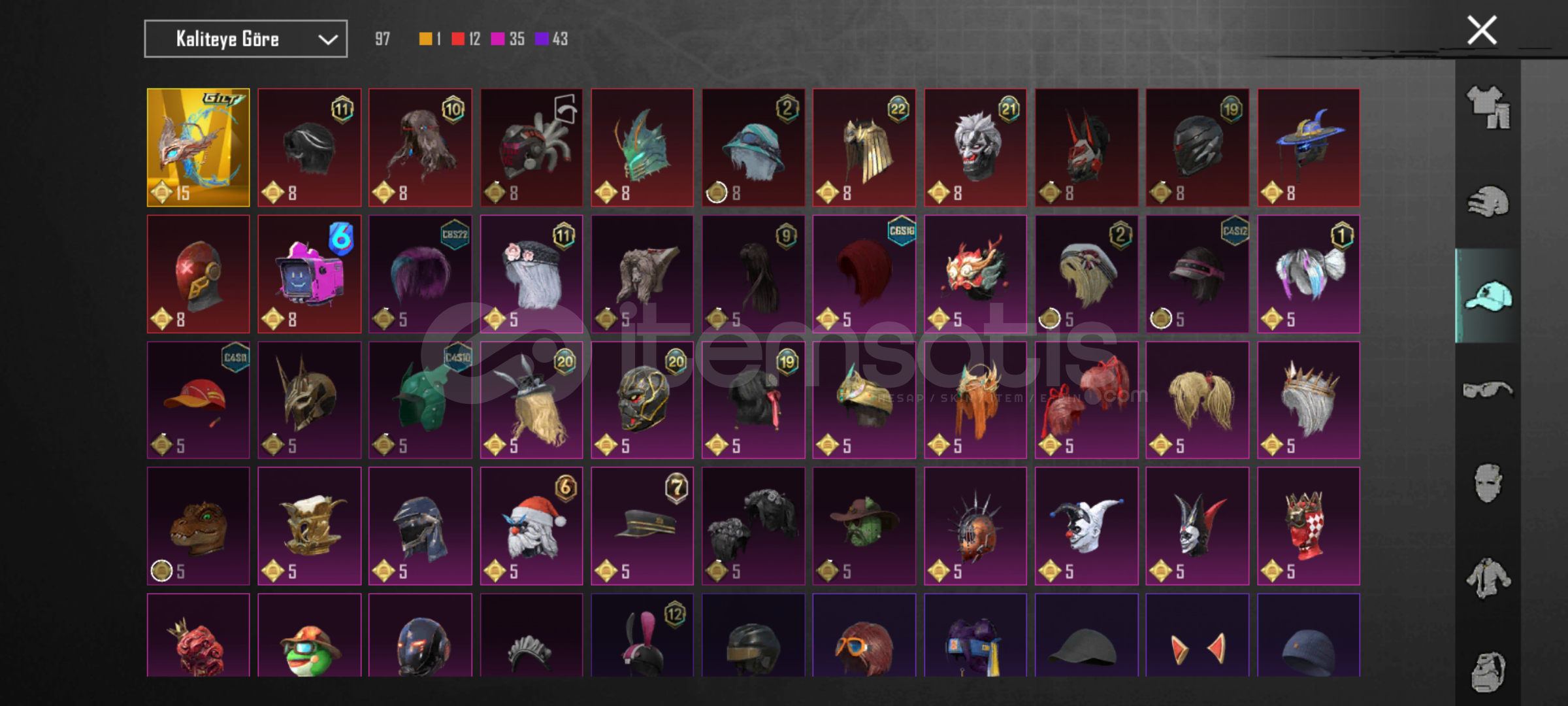Open the face mask category icon
This screenshot has width=1568, height=706.
coord(1488,483)
